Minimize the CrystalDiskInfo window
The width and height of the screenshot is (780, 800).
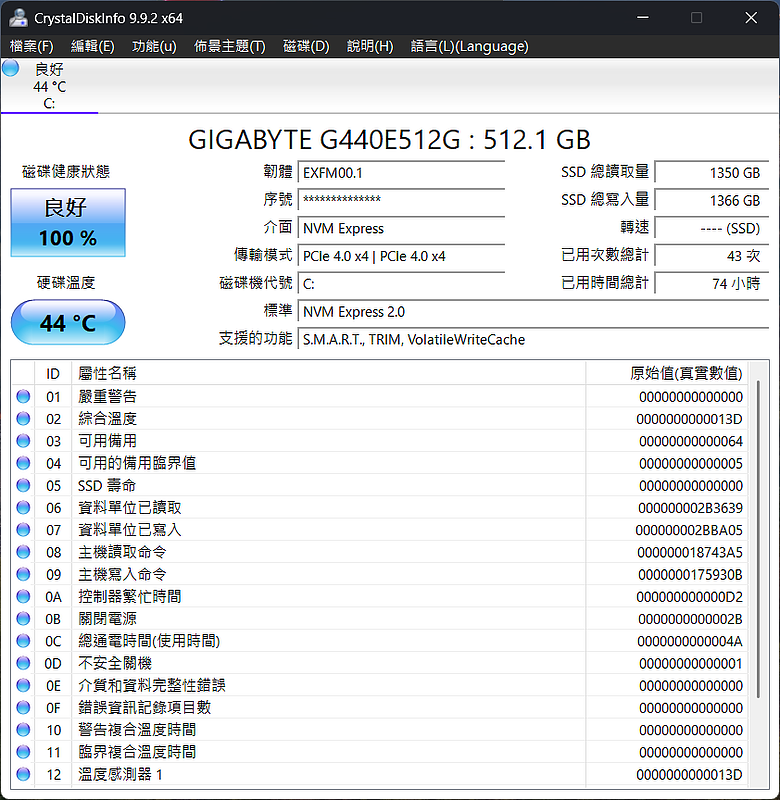pyautogui.click(x=643, y=18)
